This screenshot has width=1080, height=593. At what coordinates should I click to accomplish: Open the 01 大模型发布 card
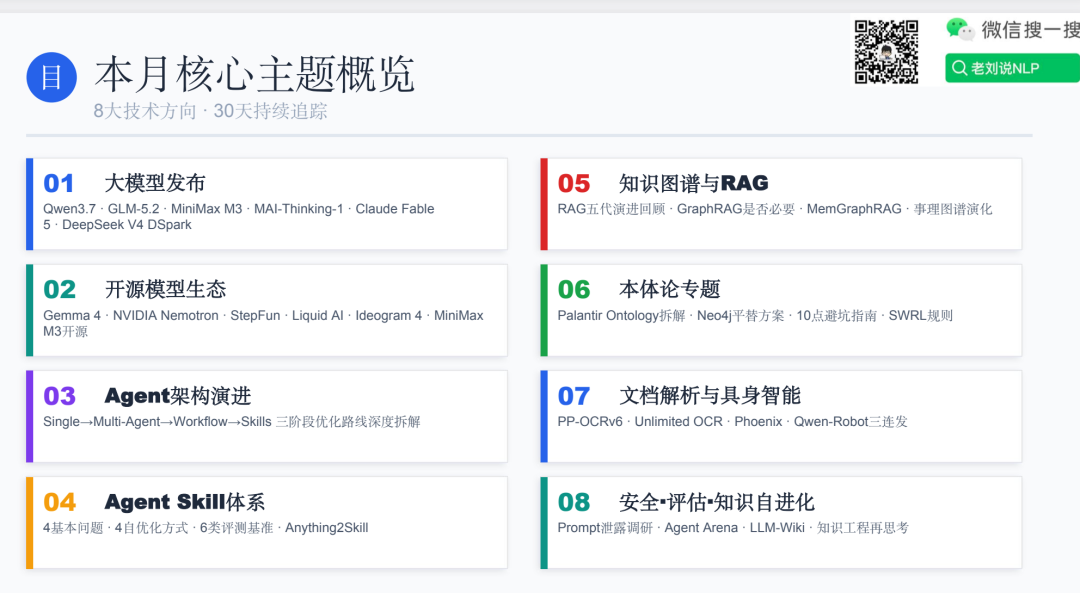click(267, 204)
